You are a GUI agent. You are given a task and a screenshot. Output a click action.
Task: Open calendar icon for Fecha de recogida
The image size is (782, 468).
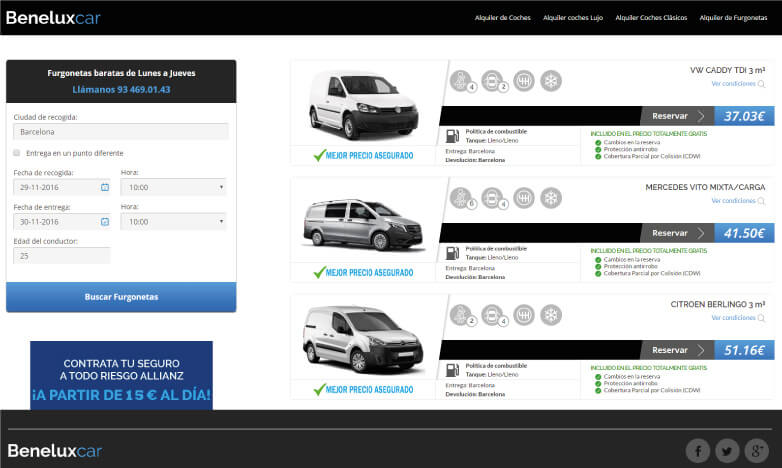105,187
